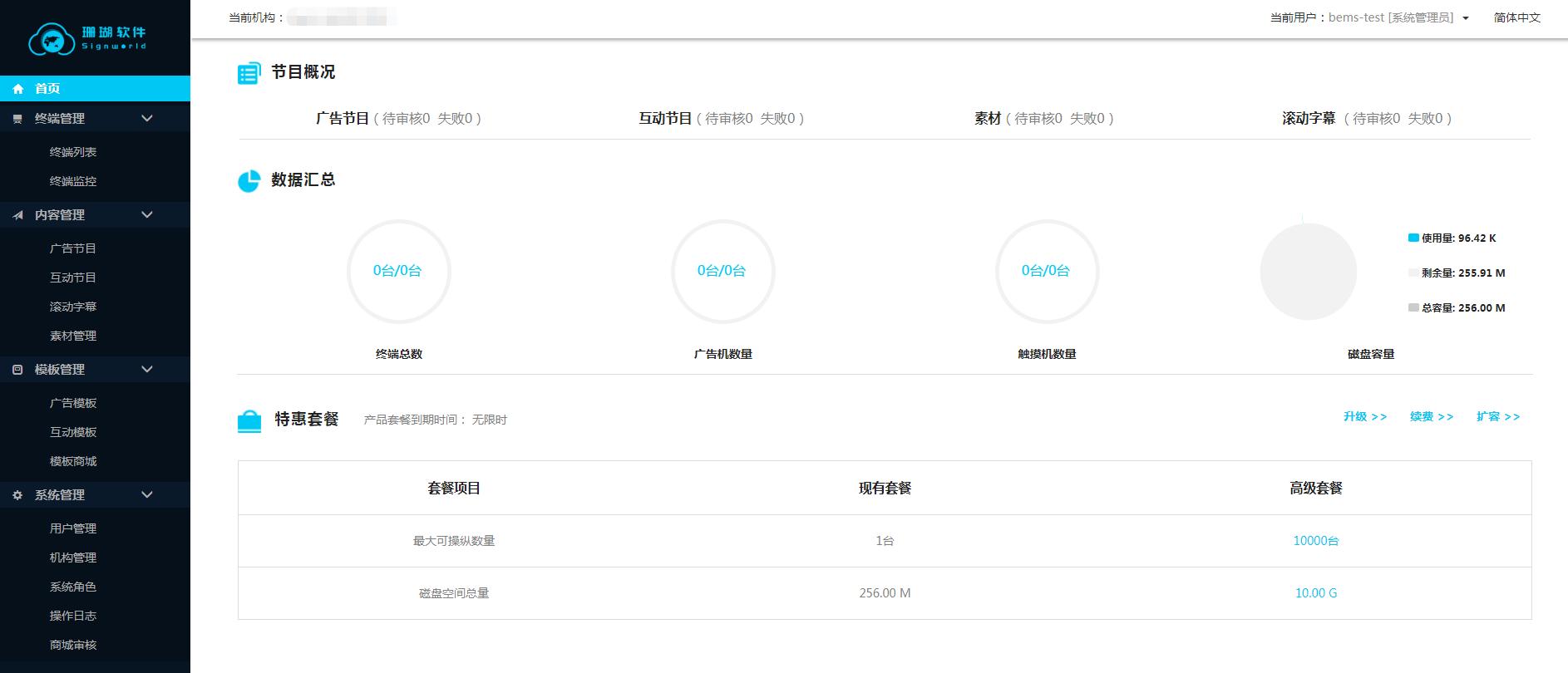Click the 产品套餐到期时间 无限时 text

pos(435,420)
